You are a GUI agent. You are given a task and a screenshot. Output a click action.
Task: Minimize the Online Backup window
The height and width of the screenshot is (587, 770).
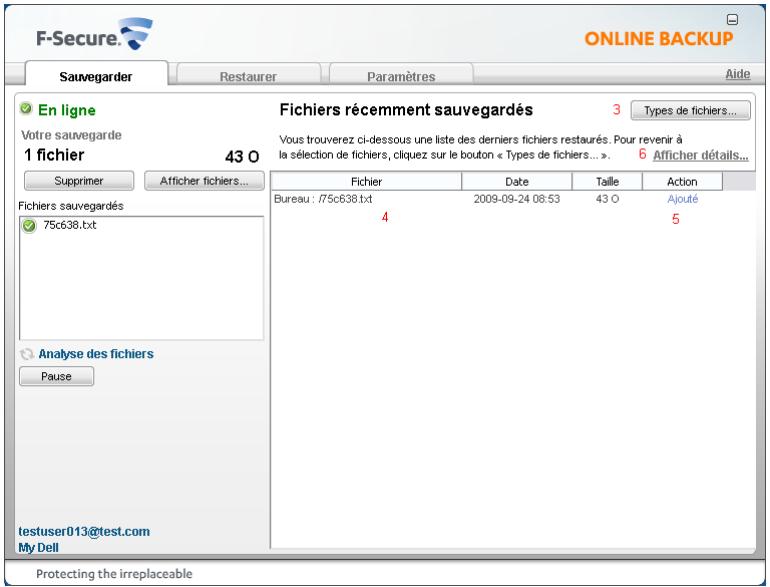732,20
